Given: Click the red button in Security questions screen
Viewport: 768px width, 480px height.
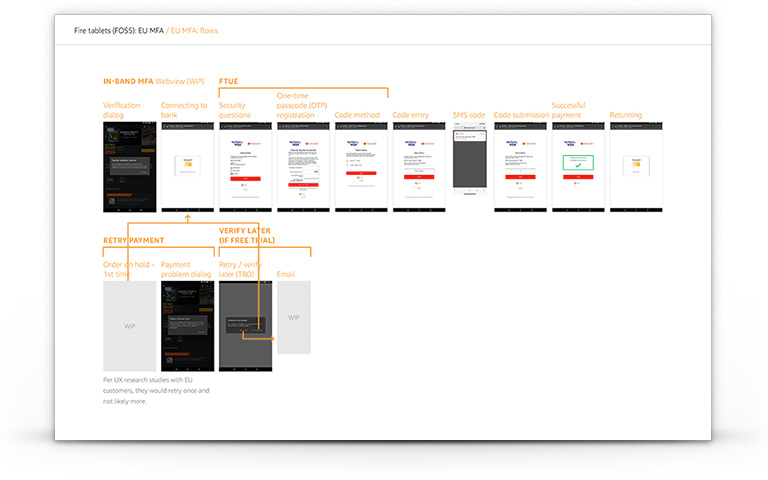Looking at the screenshot, I should tap(245, 179).
